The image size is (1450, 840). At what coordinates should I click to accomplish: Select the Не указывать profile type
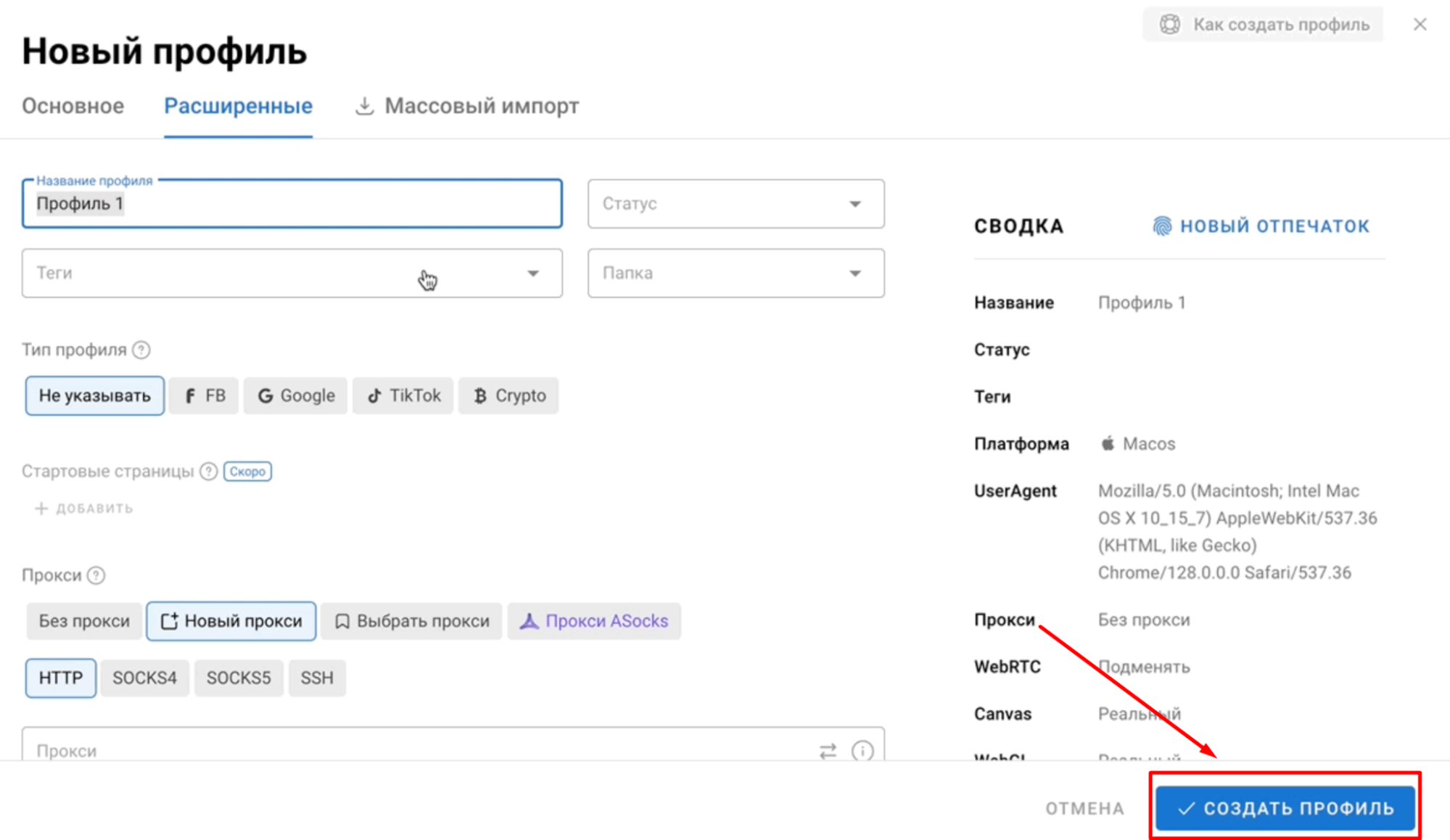[95, 395]
